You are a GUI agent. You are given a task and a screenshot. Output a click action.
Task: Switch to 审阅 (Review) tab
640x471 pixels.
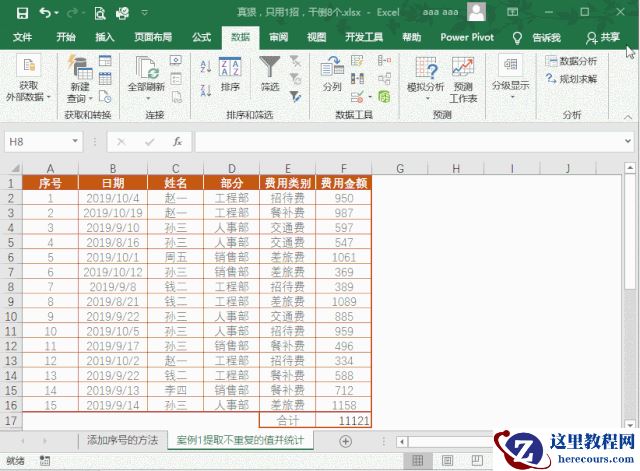pos(278,38)
